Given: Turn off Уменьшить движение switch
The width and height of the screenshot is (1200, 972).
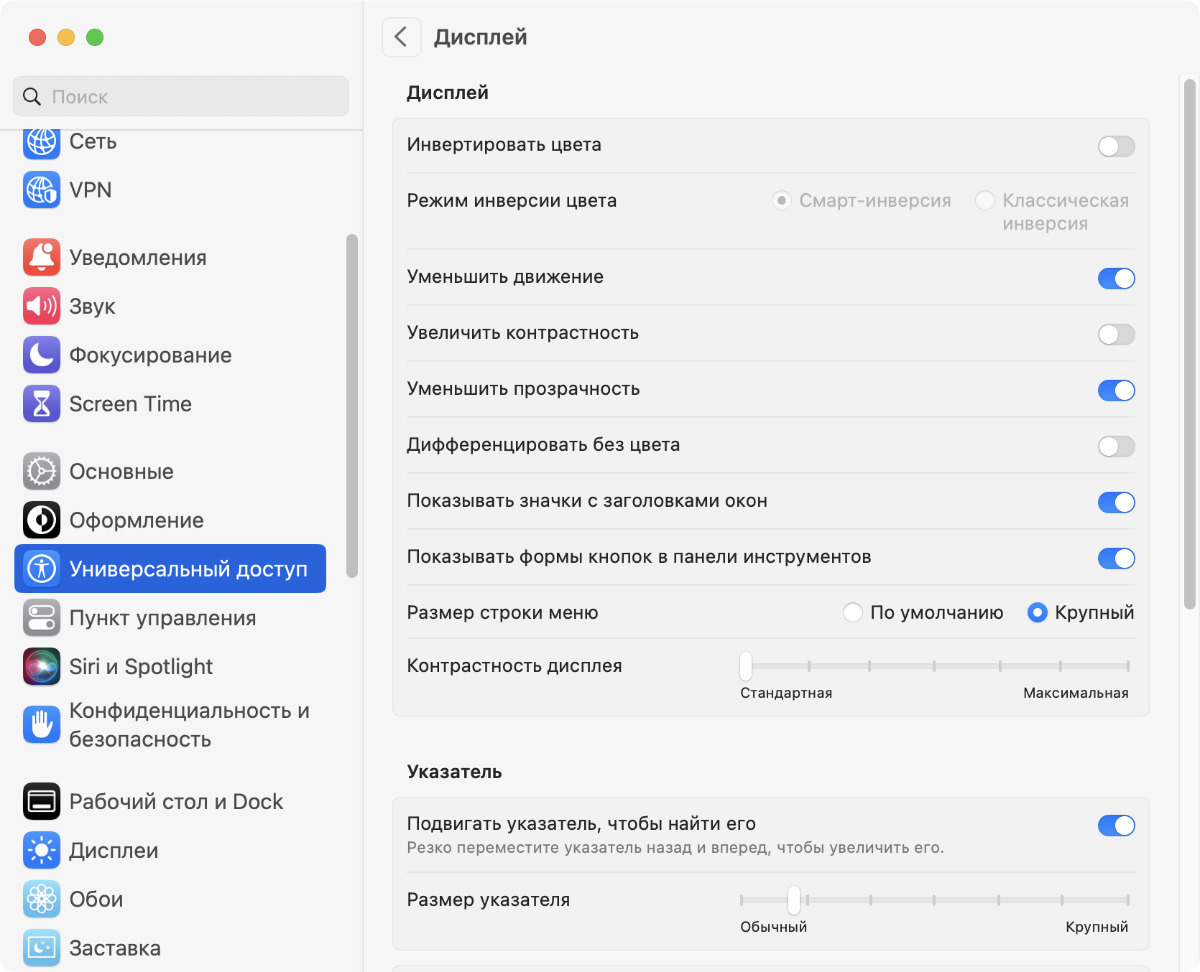Looking at the screenshot, I should click(x=1116, y=278).
